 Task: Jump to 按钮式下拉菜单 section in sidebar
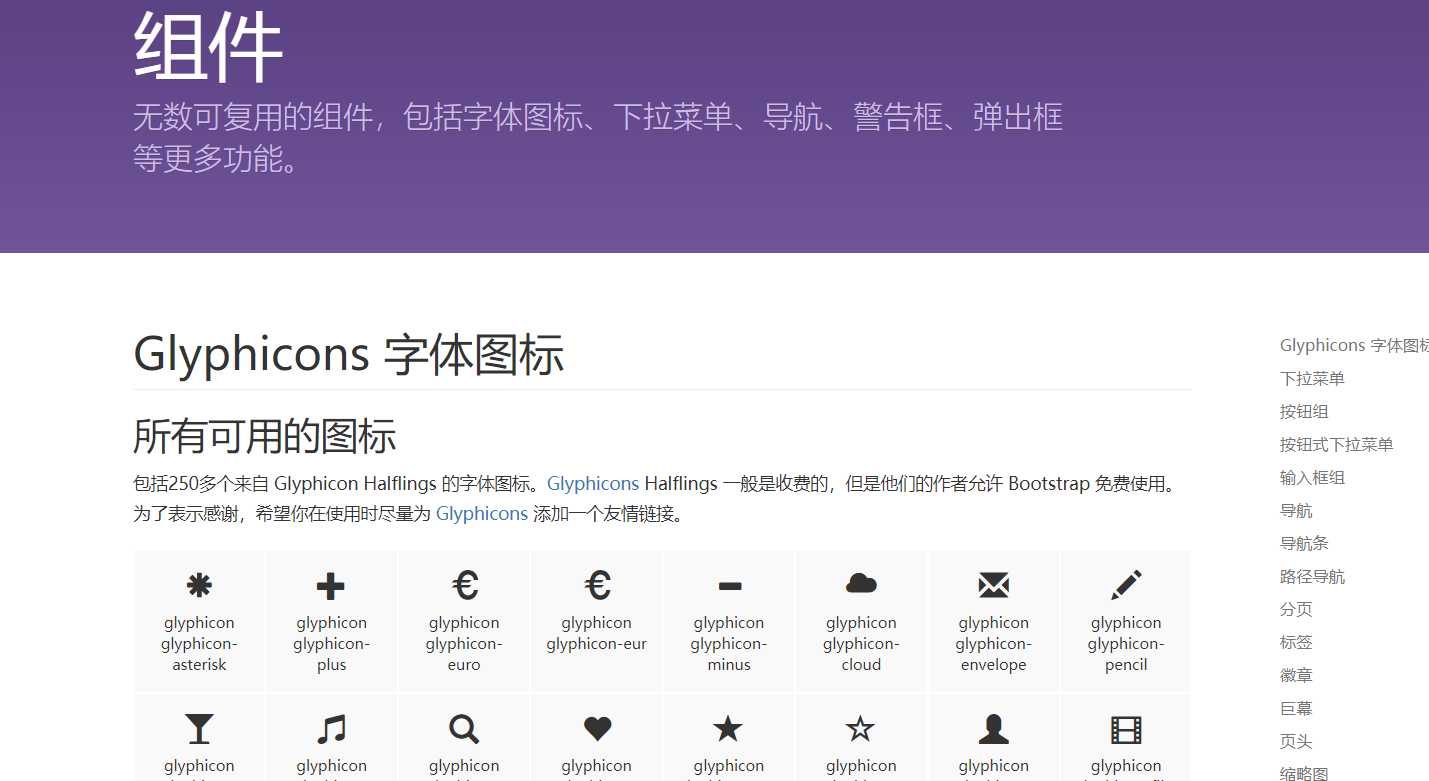tap(1337, 444)
